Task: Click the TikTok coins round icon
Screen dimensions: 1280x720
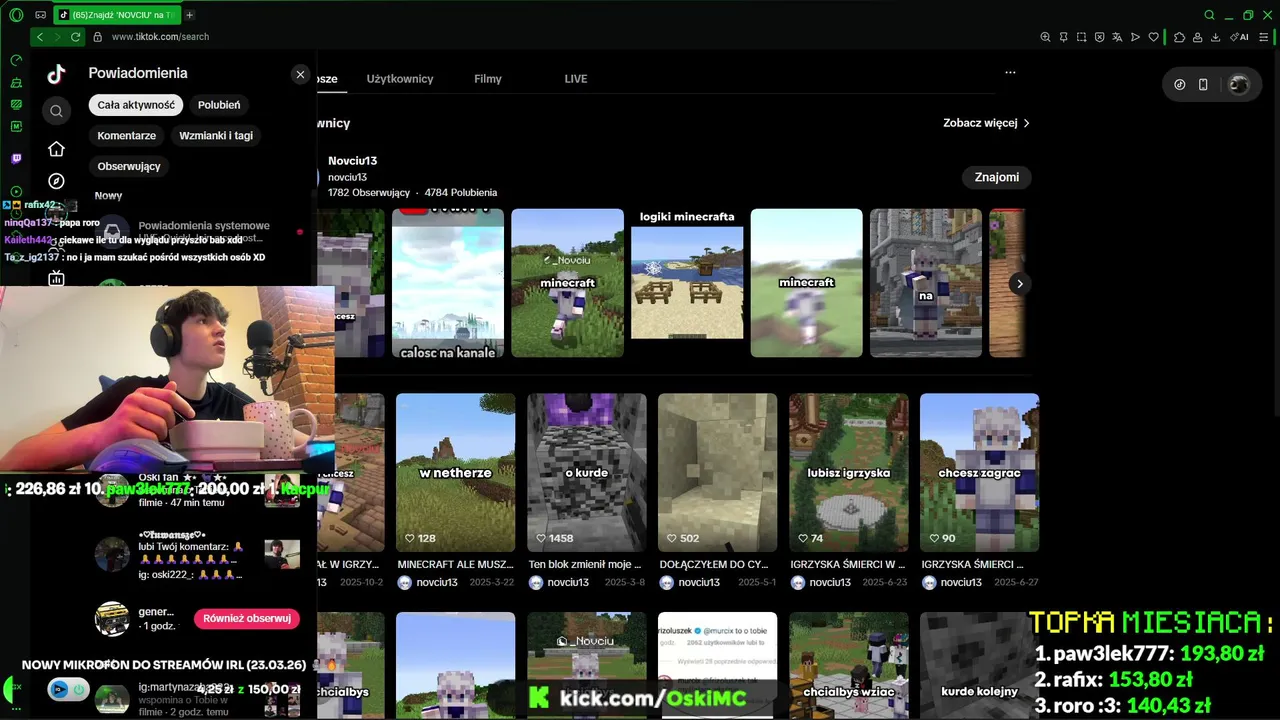Action: click(1179, 85)
